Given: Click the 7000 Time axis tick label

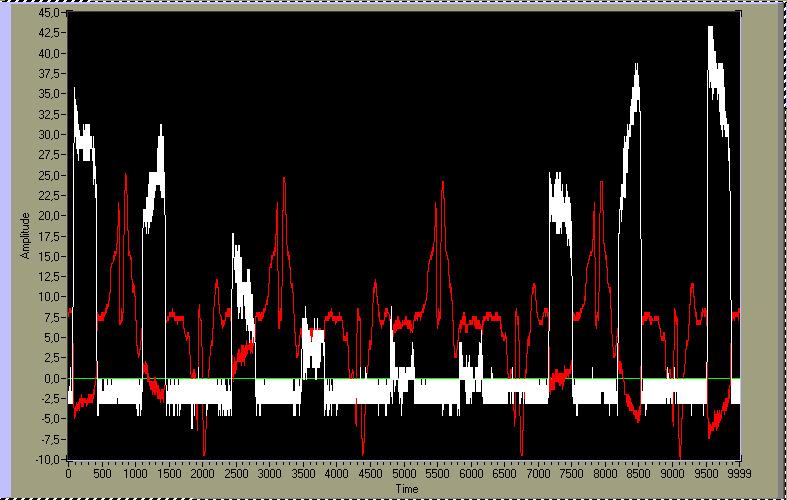Looking at the screenshot, I should click(539, 473).
